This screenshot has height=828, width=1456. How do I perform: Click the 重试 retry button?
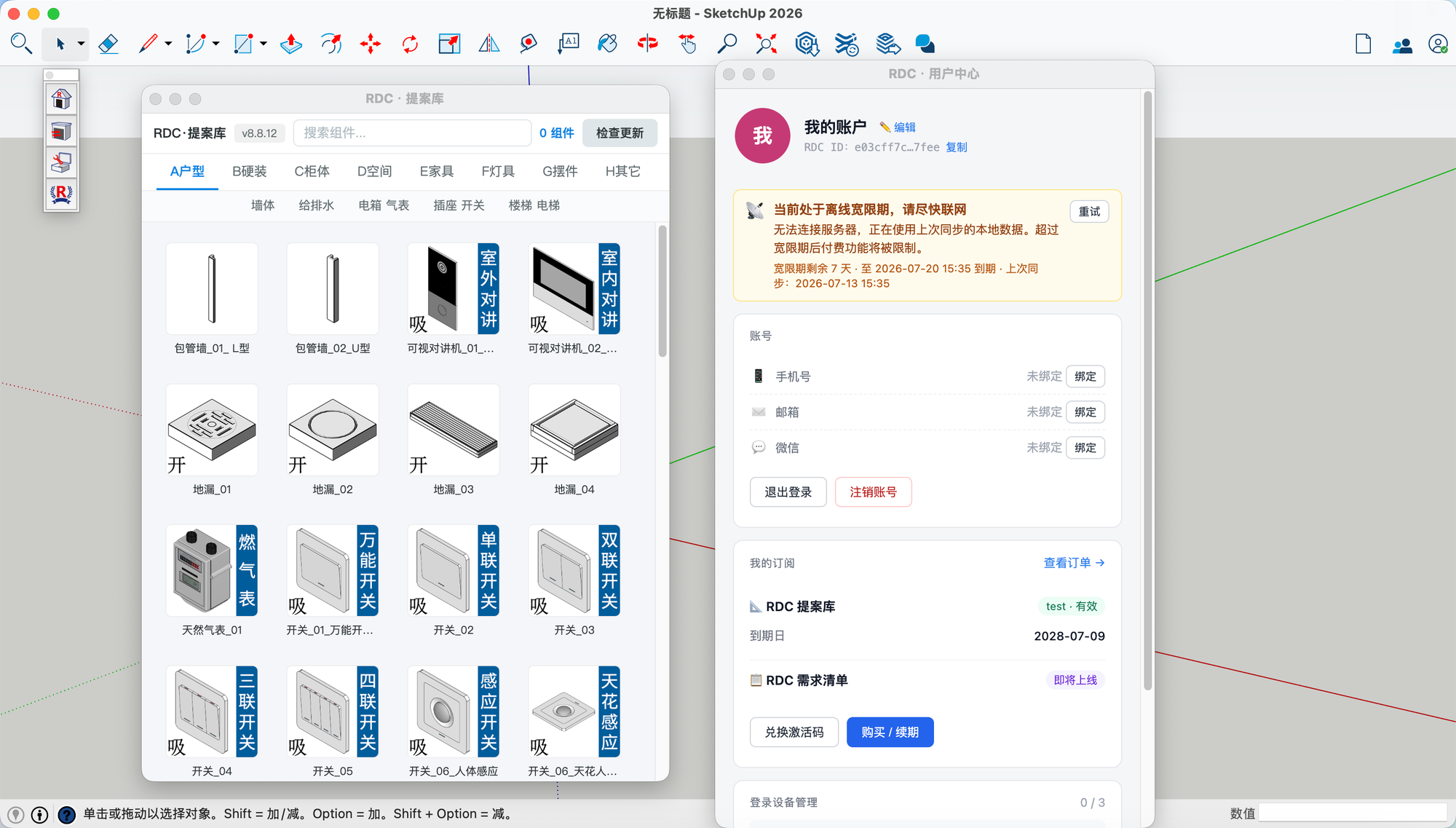coord(1089,211)
